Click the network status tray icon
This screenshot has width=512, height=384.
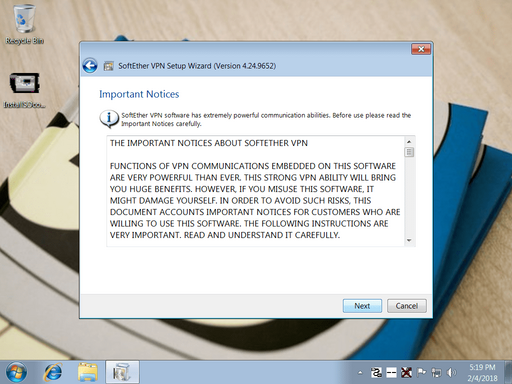[436, 372]
